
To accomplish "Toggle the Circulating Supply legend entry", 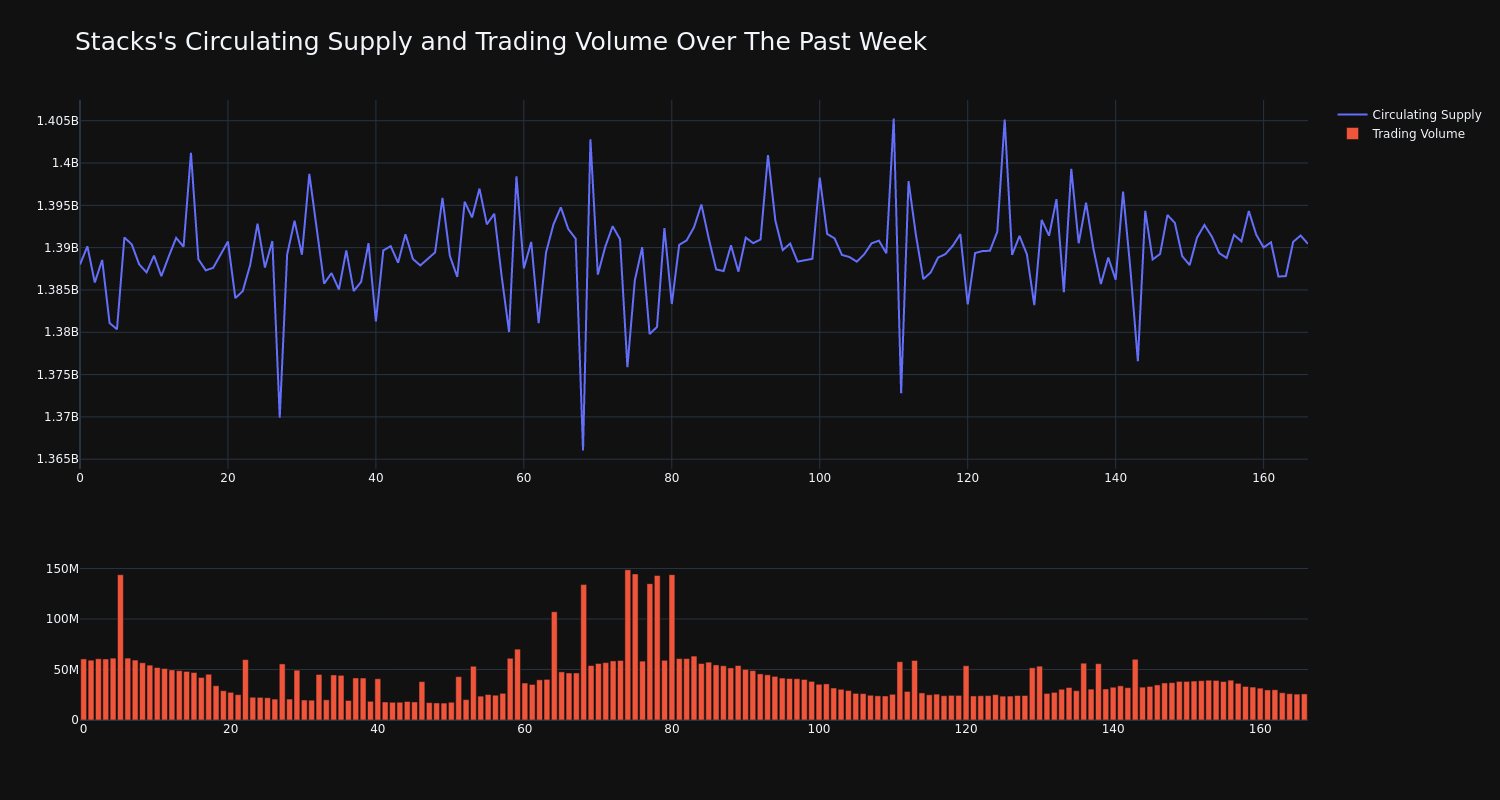I will 1409,115.
